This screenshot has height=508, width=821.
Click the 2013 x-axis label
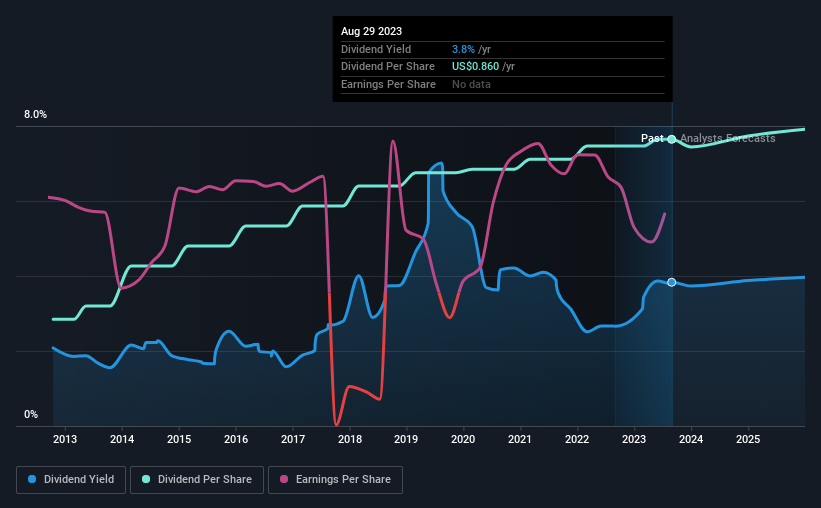pos(65,439)
